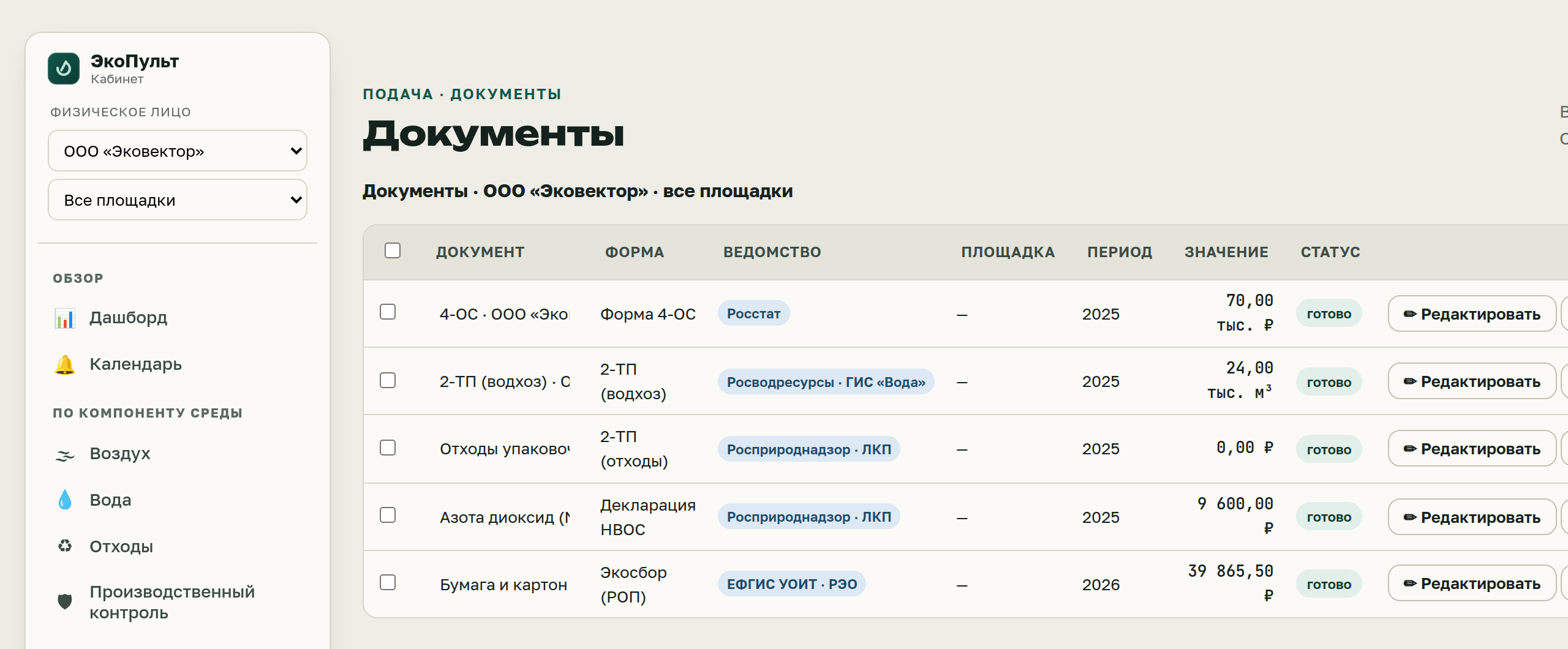The width and height of the screenshot is (1568, 649).
Task: Toggle the select-all checkbox in table header
Action: (393, 250)
